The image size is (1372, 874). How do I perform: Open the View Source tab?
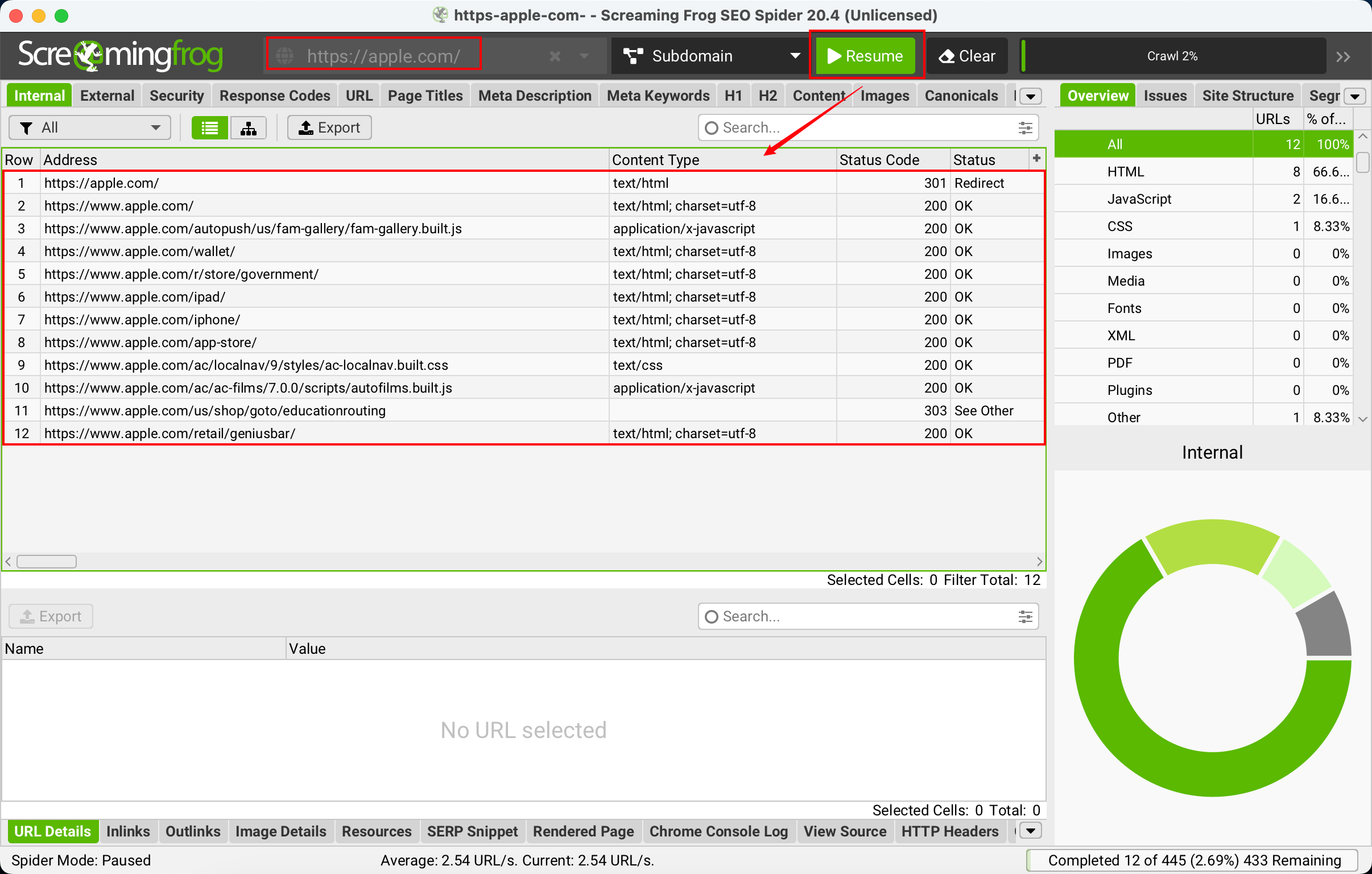(844, 831)
